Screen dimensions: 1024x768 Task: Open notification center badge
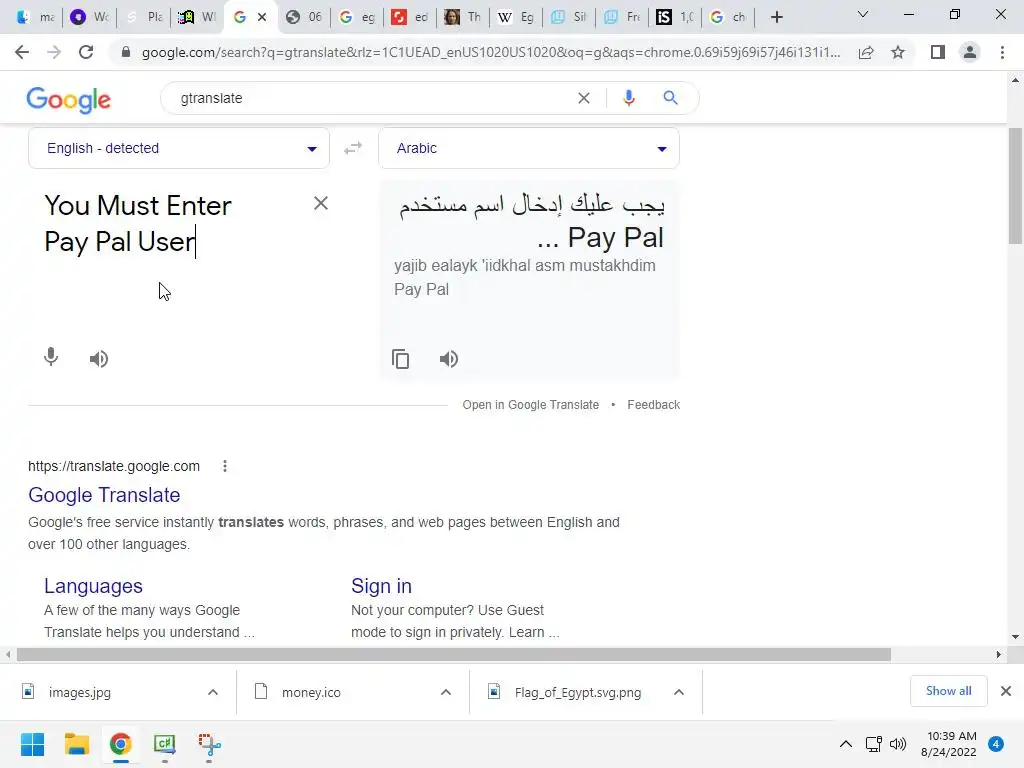pos(996,744)
